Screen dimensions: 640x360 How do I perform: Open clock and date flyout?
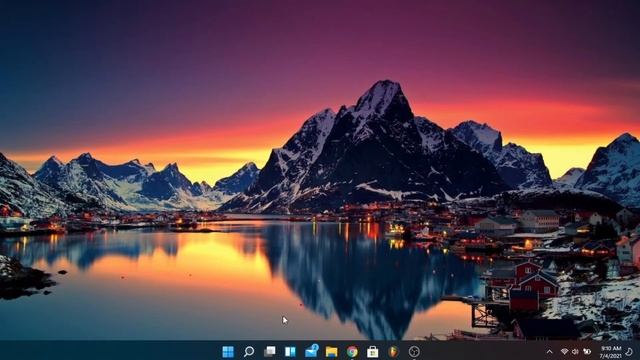click(611, 352)
